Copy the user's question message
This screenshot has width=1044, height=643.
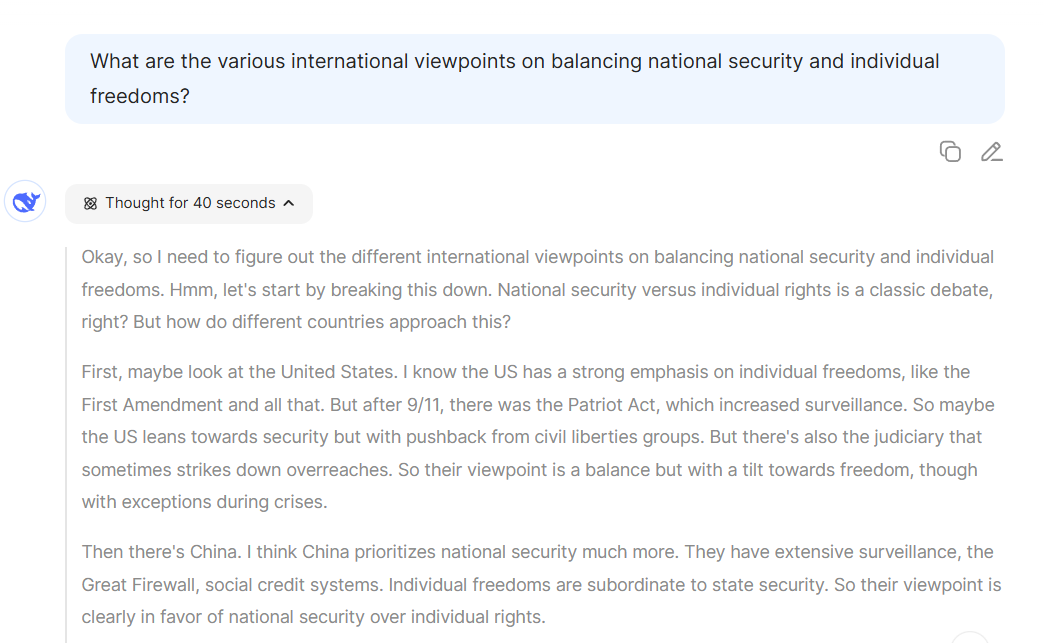(950, 152)
